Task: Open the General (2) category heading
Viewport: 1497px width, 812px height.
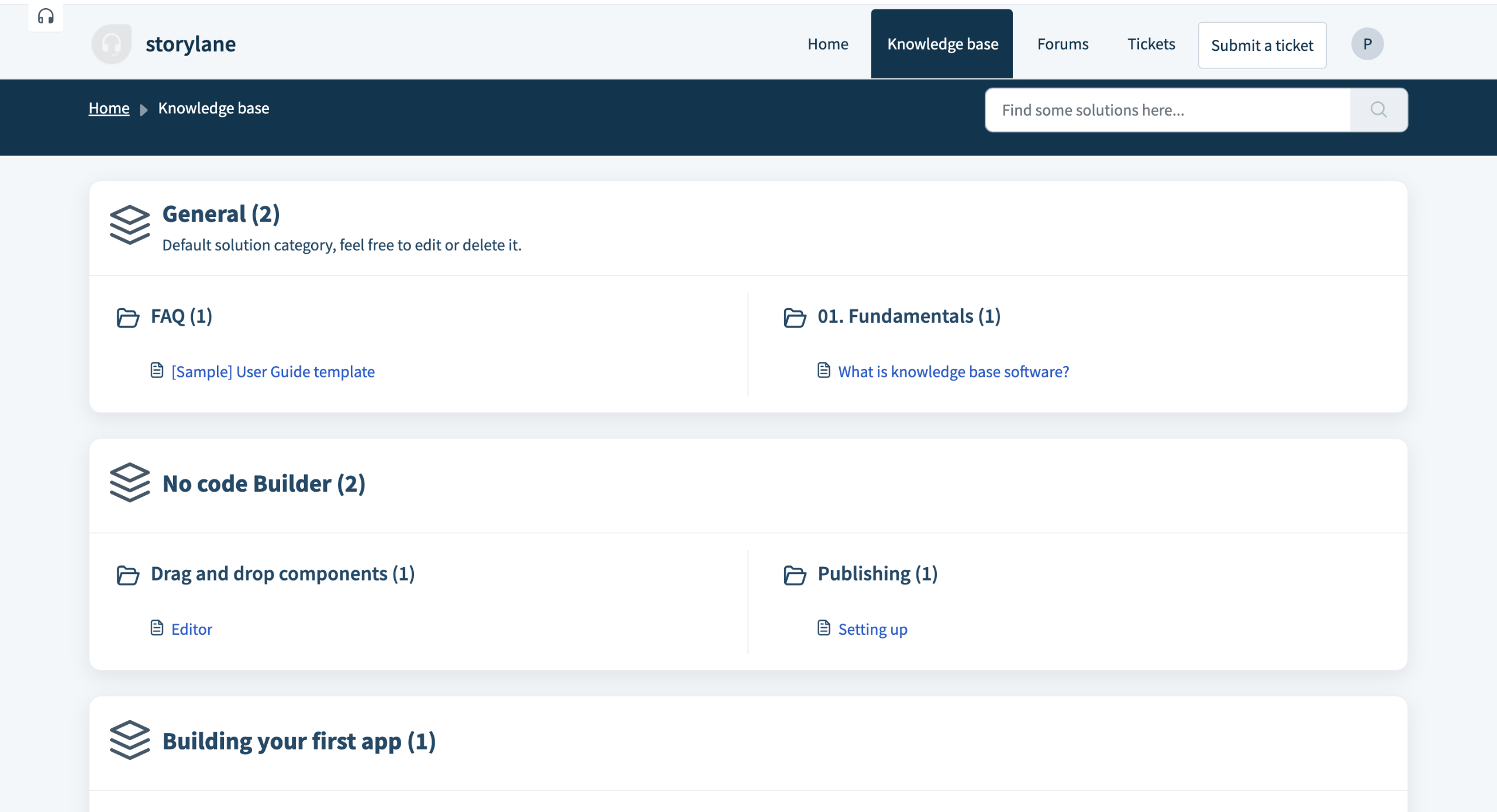Action: (221, 214)
